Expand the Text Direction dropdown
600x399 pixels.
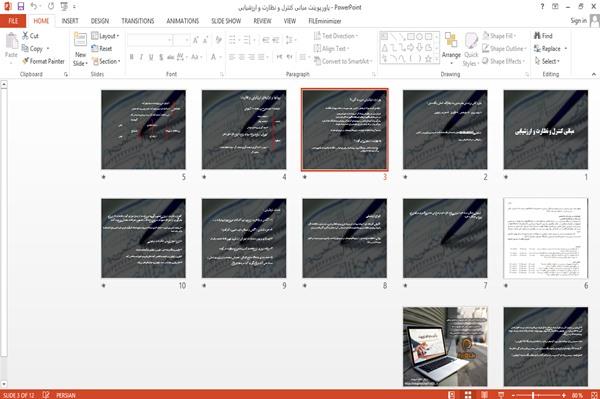tap(336, 36)
